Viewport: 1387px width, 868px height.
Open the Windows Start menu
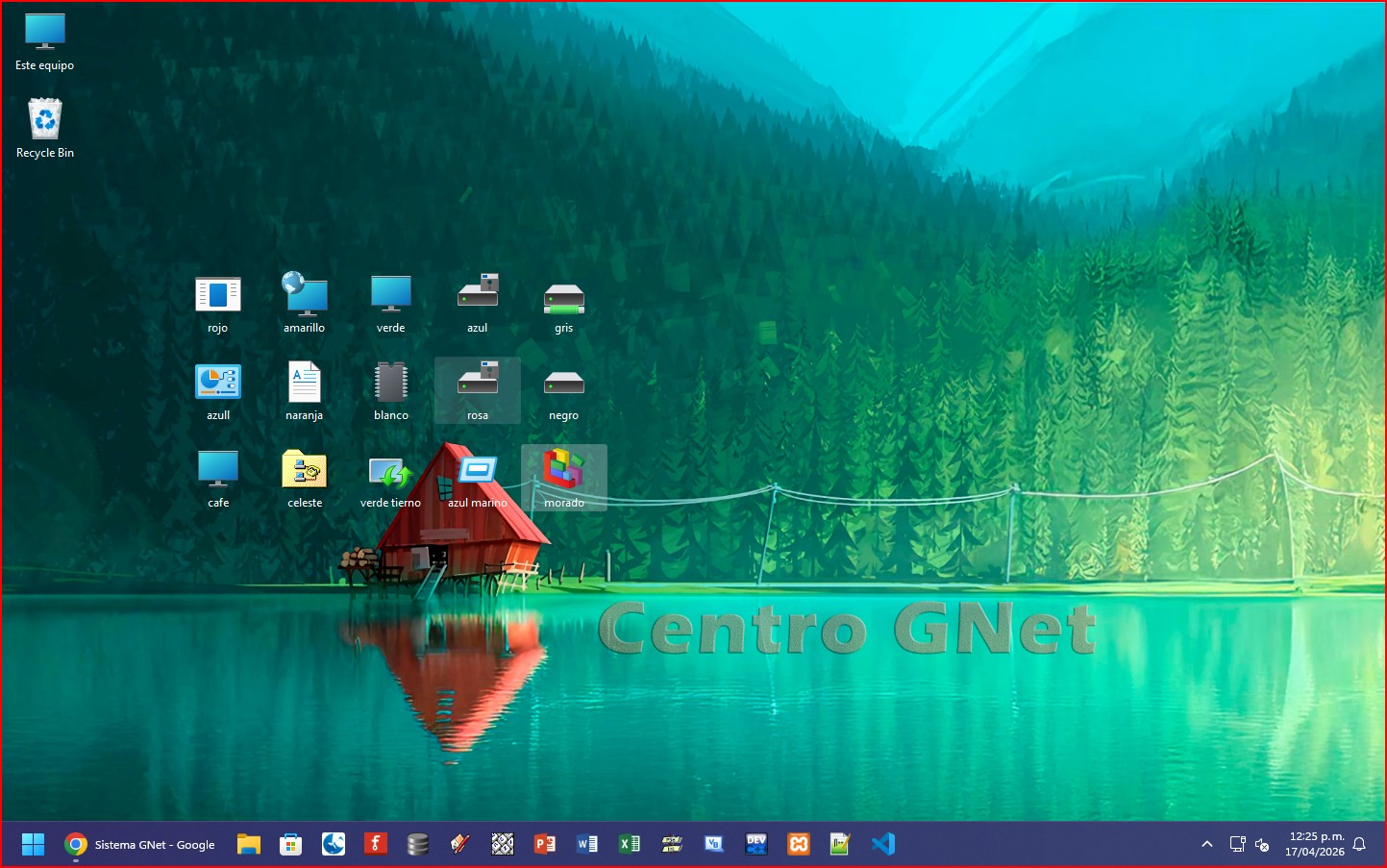coord(34,844)
